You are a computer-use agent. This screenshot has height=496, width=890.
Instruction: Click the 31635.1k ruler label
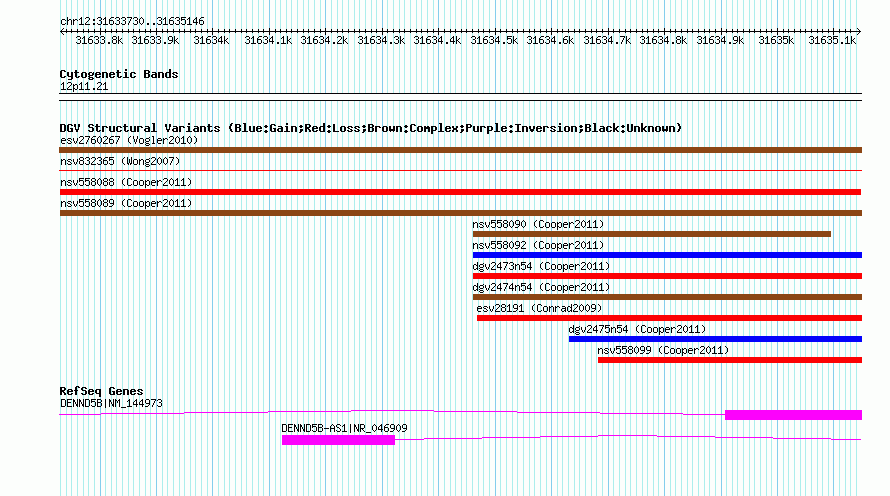point(832,40)
